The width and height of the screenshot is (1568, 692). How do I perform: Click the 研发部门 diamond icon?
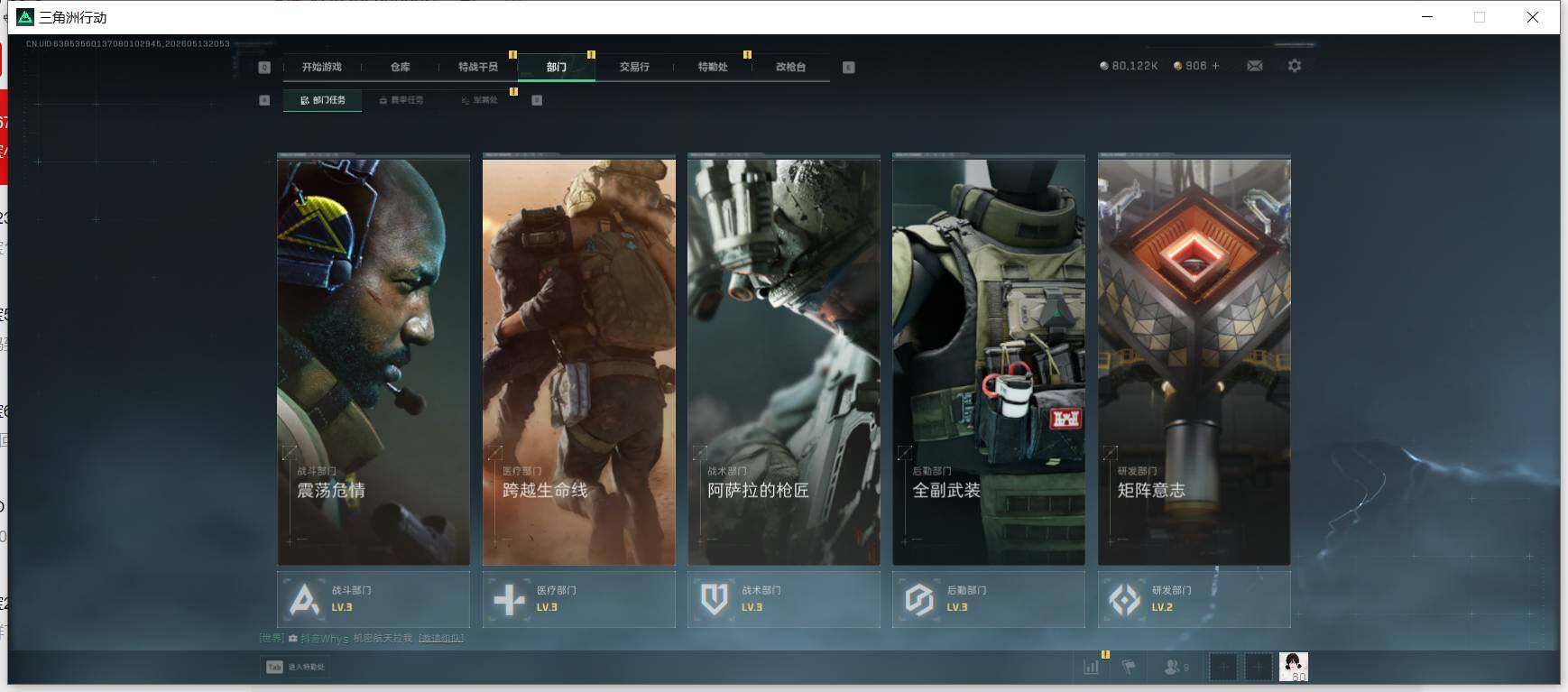pos(1125,599)
